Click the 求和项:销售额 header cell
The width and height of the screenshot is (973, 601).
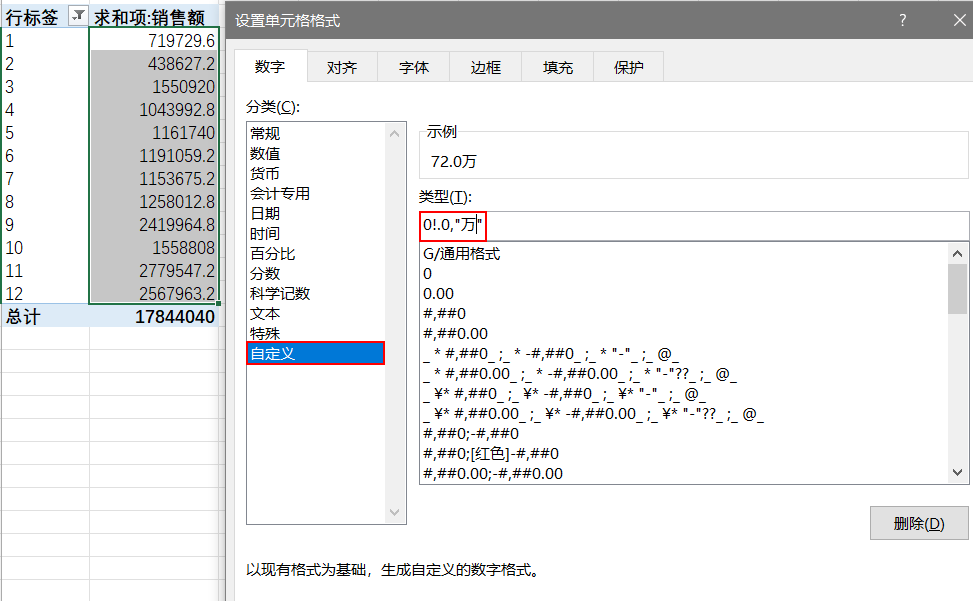tap(155, 17)
